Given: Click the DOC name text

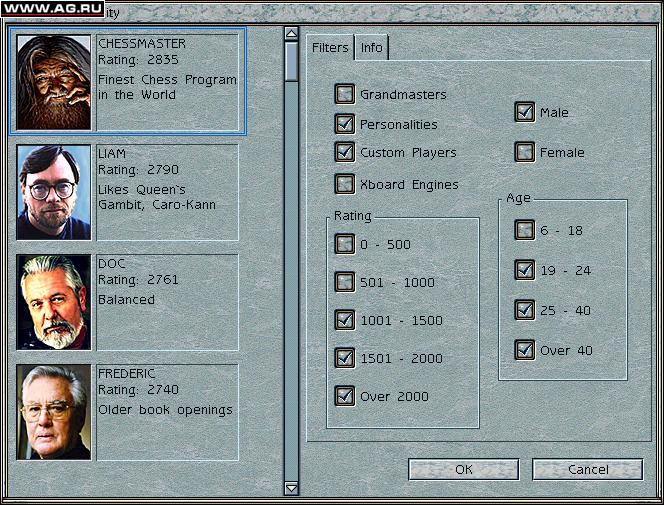Looking at the screenshot, I should [x=112, y=264].
